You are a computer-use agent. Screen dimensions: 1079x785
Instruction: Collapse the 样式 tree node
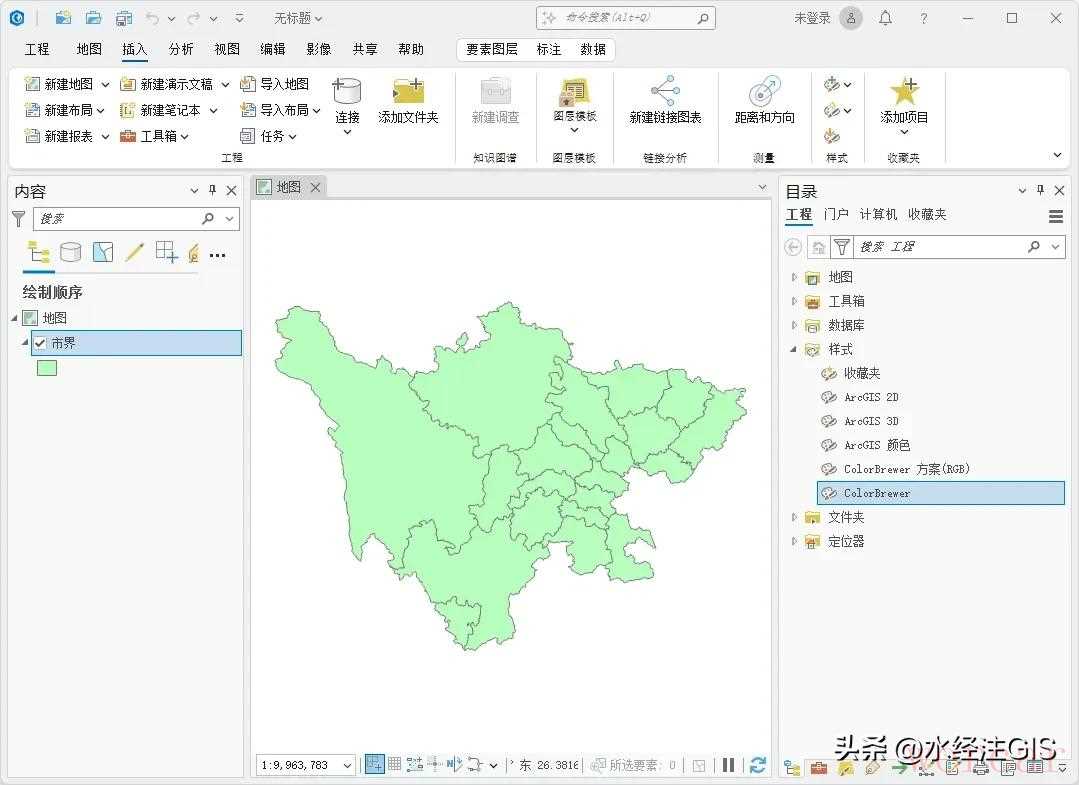point(795,349)
